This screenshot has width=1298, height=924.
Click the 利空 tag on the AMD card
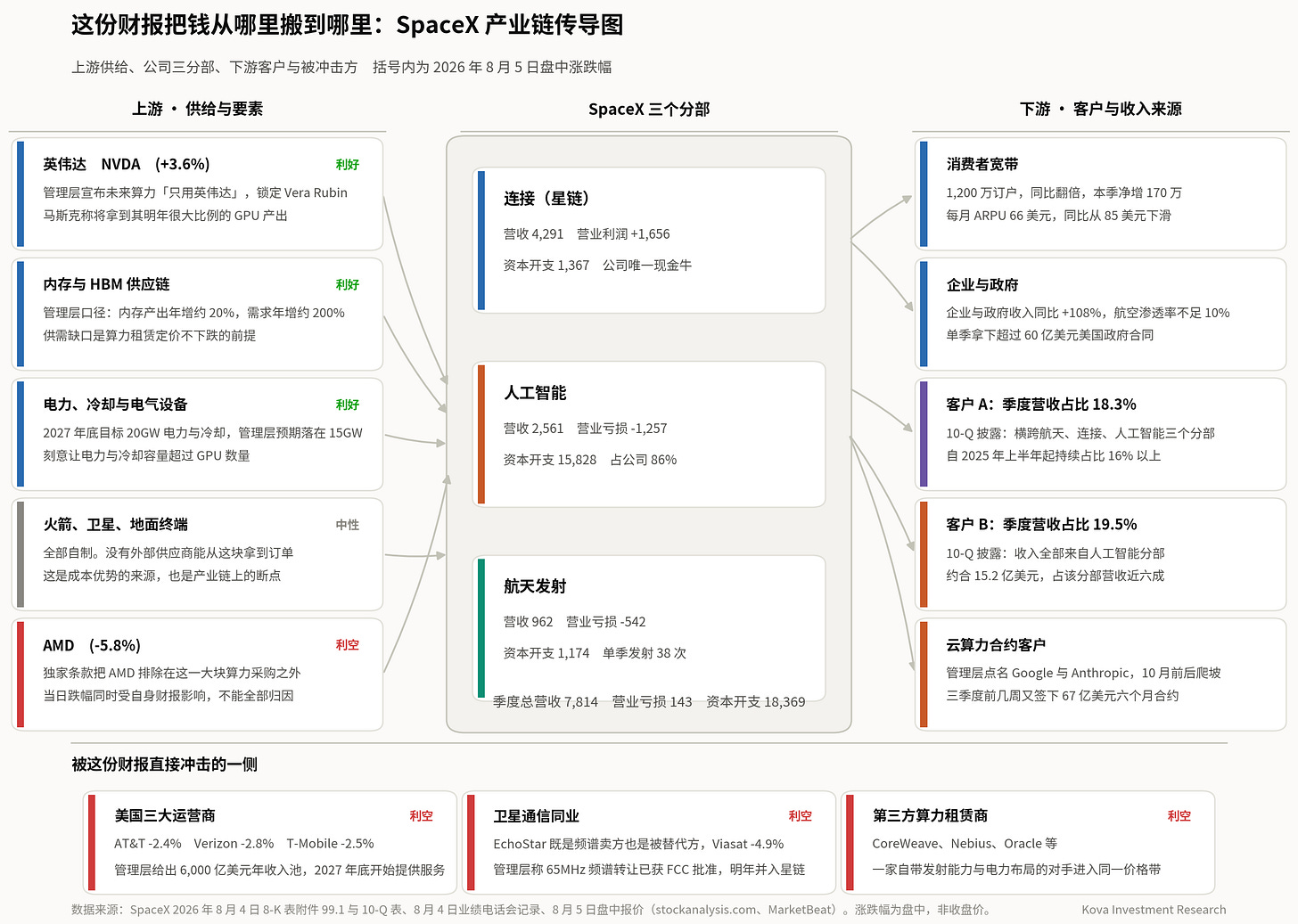[348, 644]
